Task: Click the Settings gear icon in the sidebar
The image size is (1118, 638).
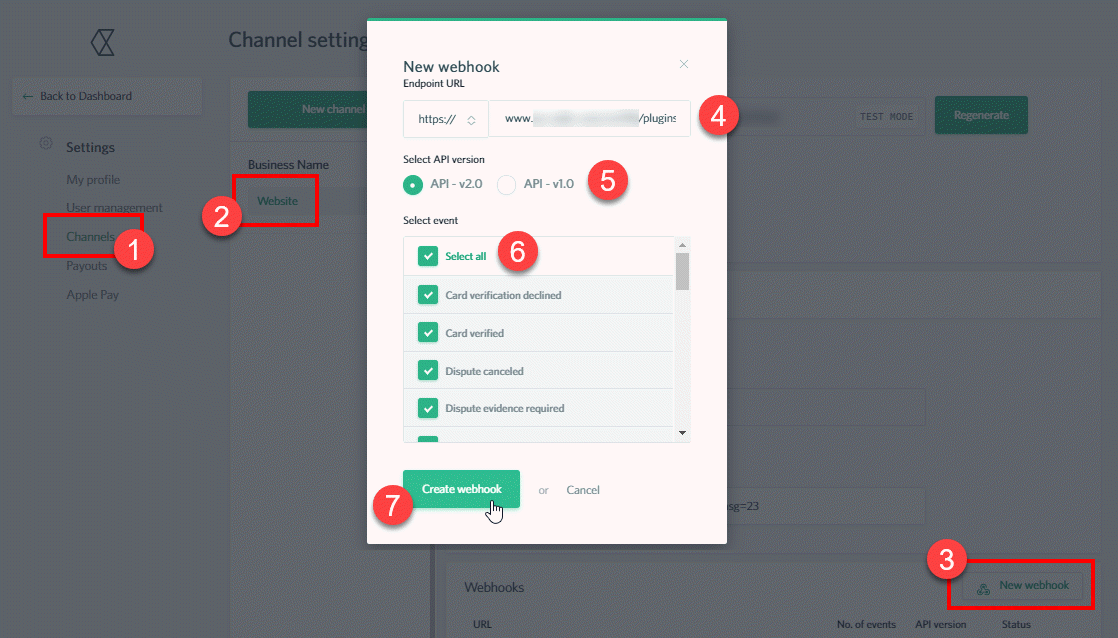Action: [x=45, y=144]
